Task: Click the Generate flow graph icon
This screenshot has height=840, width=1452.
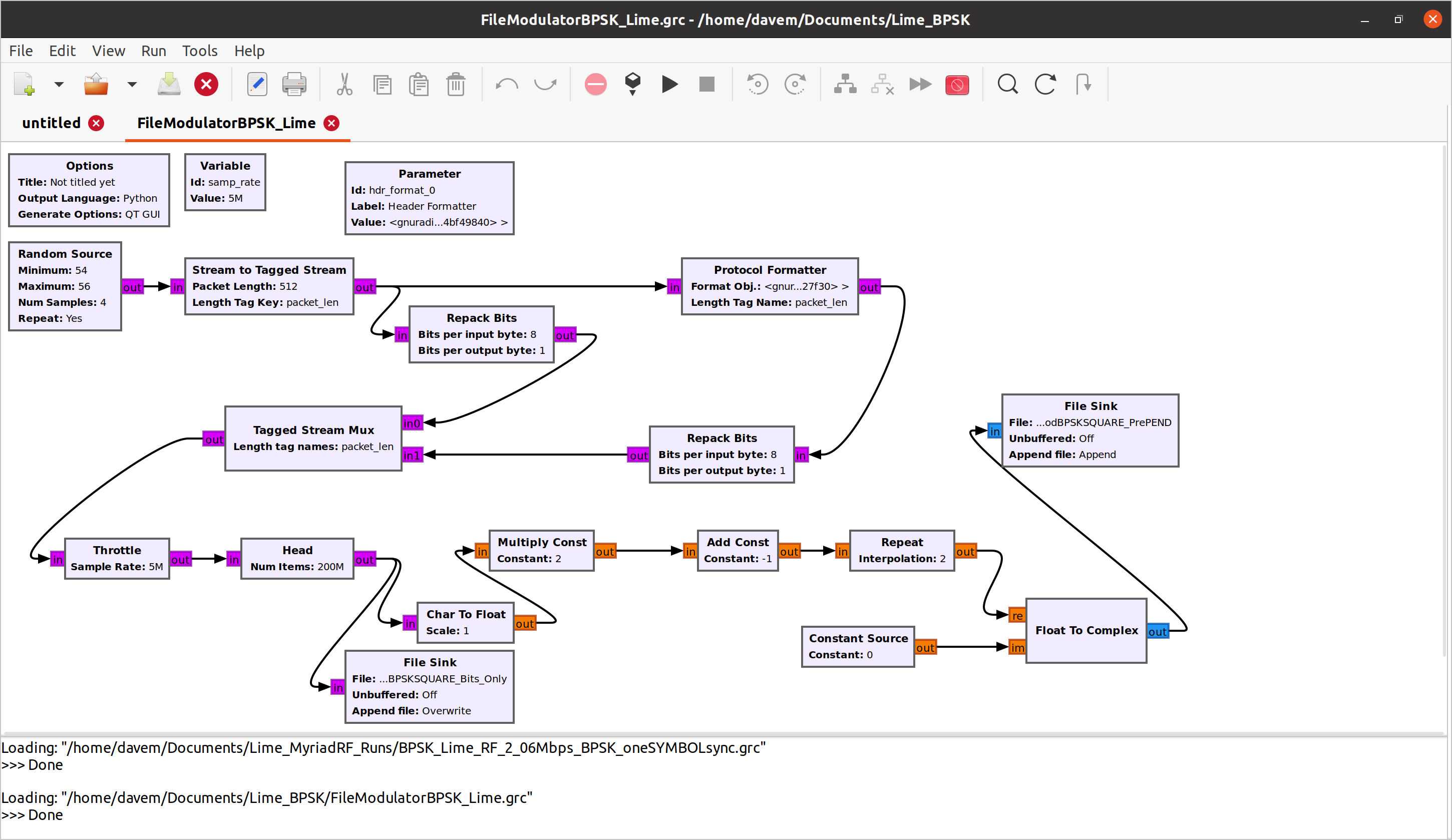Action: [x=632, y=81]
